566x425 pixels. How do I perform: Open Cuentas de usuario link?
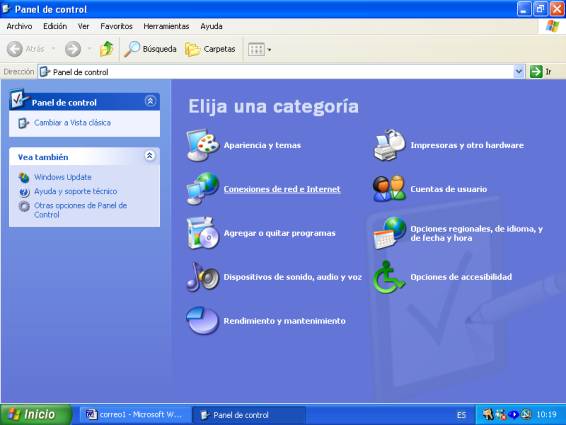pyautogui.click(x=449, y=189)
